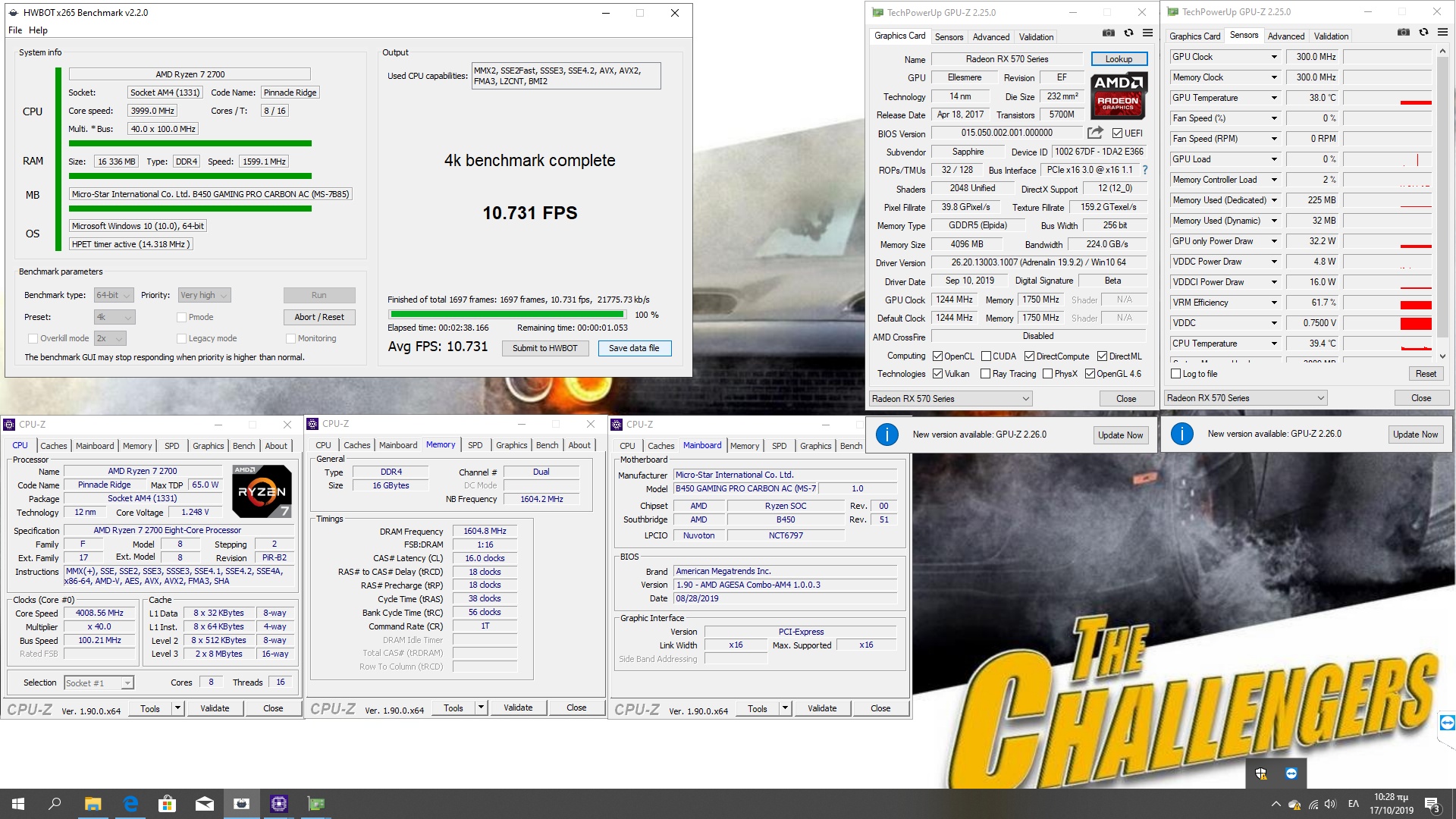Click the Ryzen 7 logo in CPU-Z

click(x=262, y=491)
